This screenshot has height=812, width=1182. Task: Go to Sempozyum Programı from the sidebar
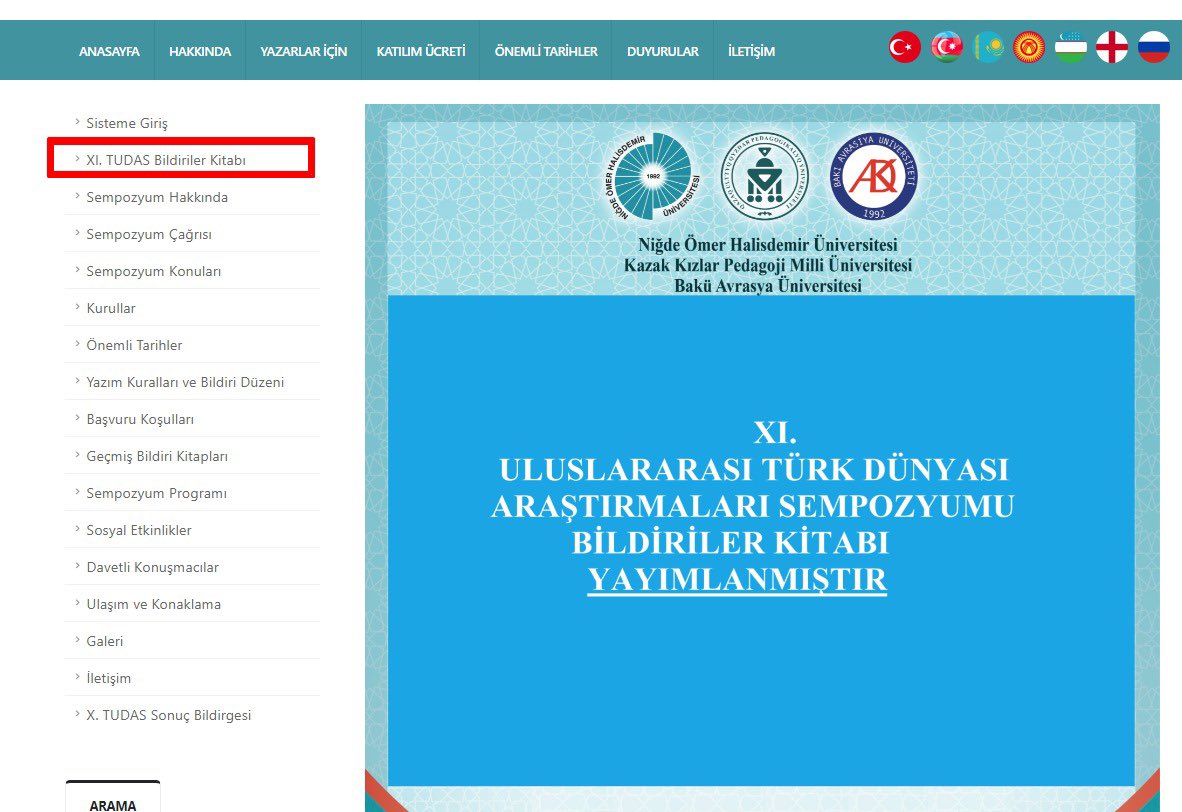coord(158,492)
